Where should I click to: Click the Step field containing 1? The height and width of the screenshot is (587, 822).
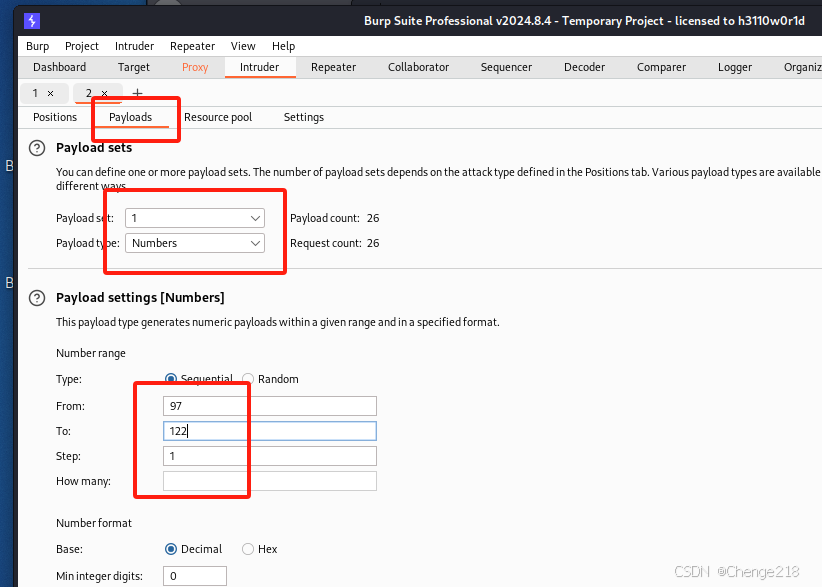[270, 456]
